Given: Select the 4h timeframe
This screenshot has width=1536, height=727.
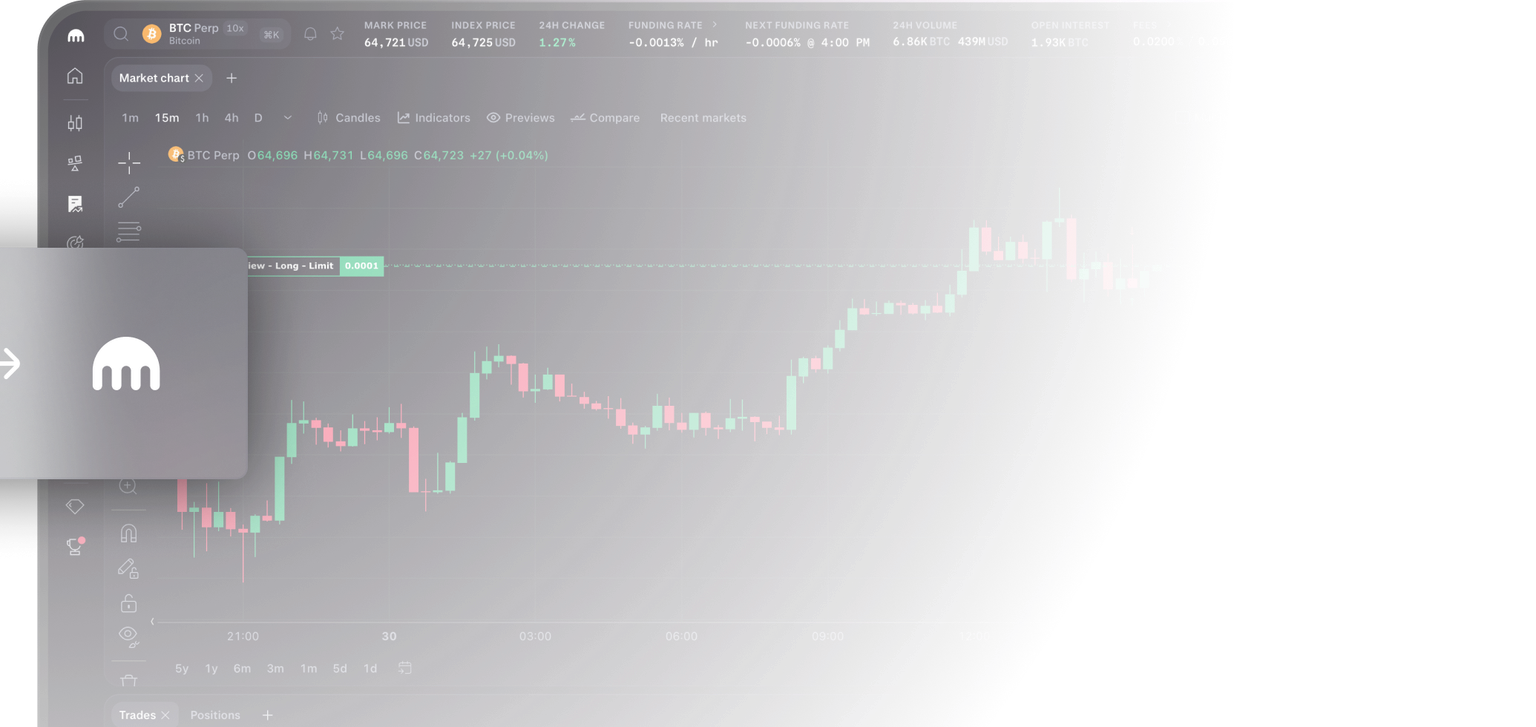Looking at the screenshot, I should 231,118.
